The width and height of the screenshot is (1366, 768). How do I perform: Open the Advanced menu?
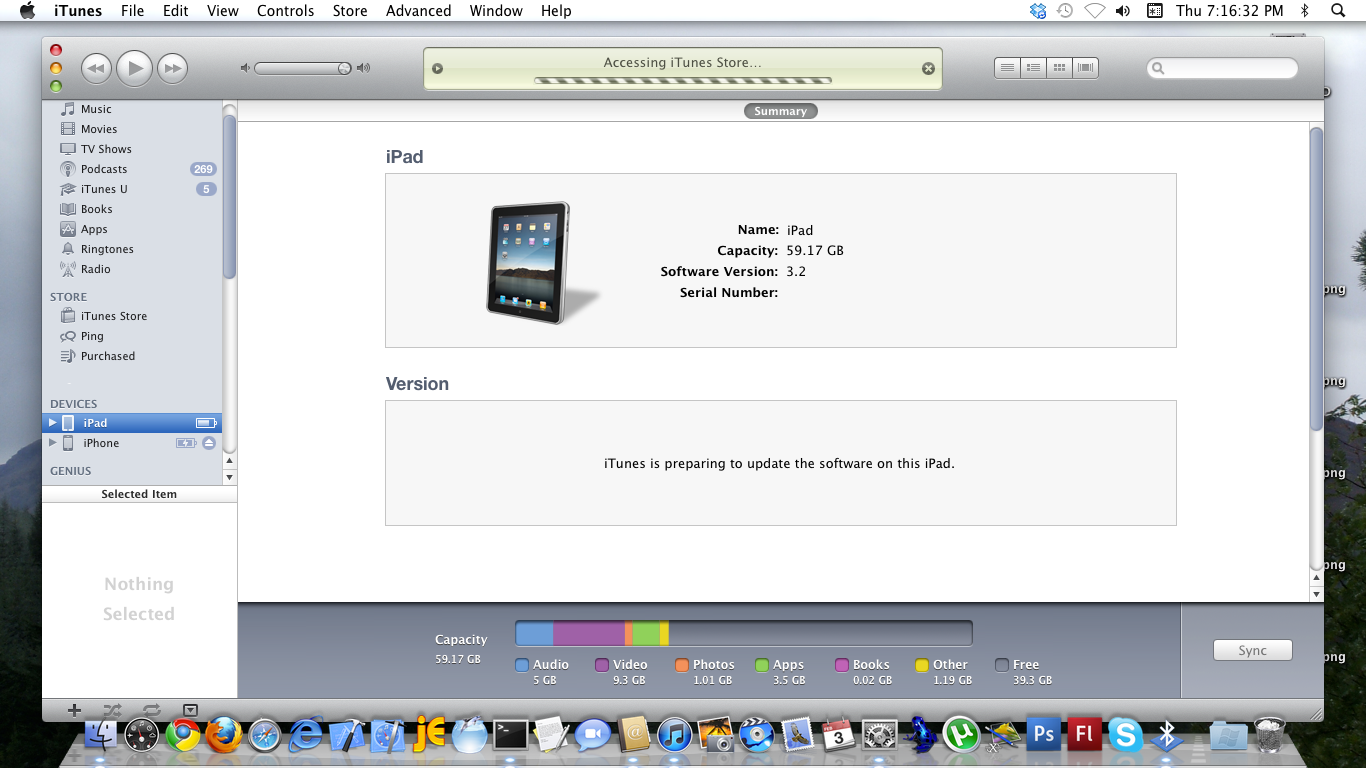(418, 11)
